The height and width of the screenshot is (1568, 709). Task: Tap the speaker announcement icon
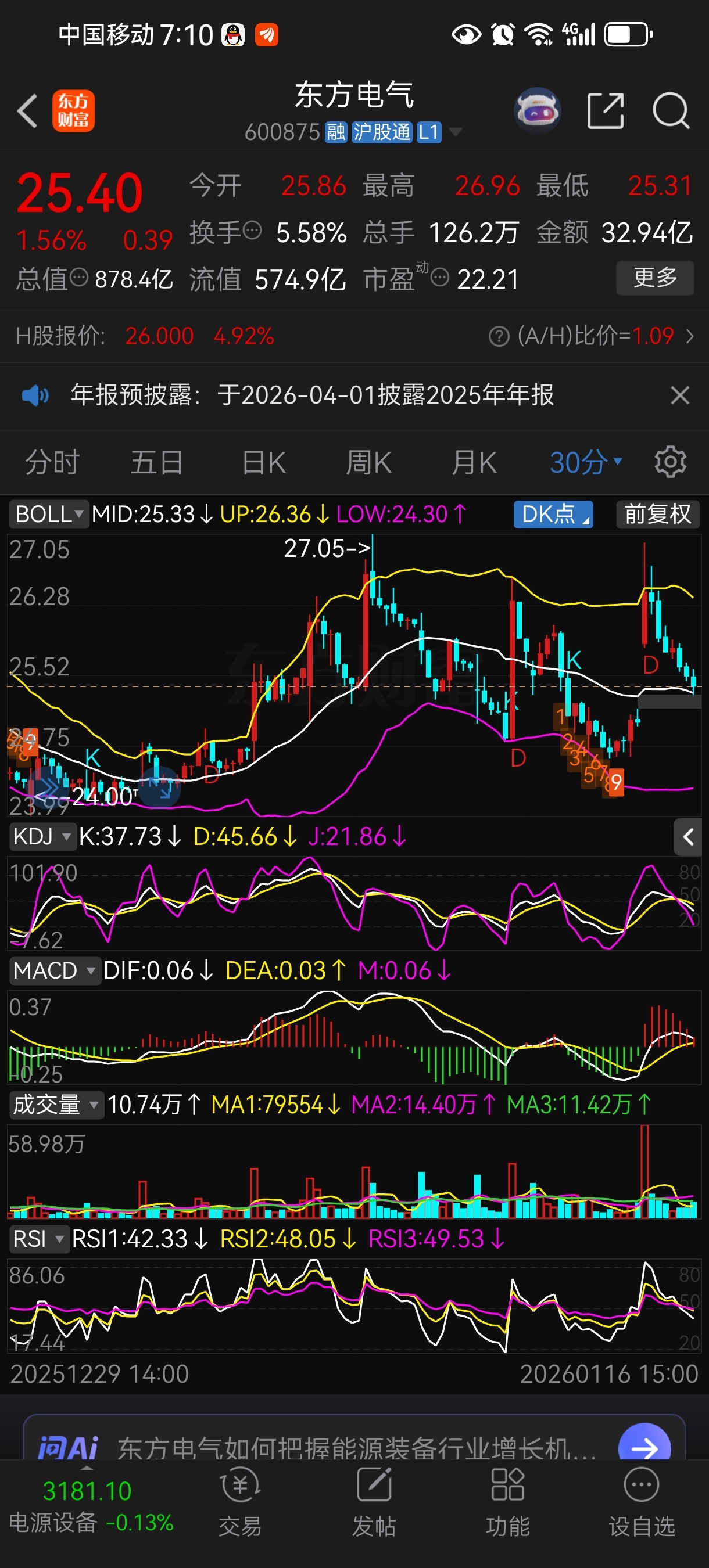click(35, 395)
